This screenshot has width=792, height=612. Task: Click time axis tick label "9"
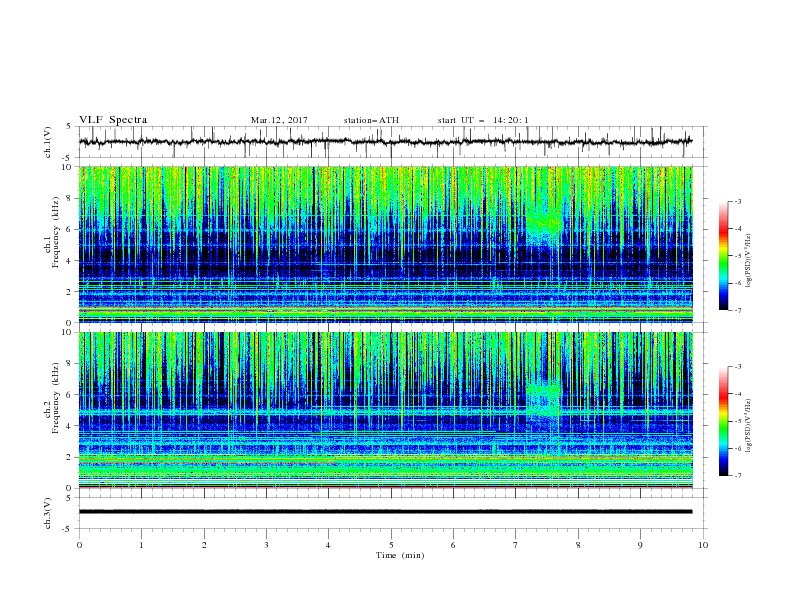click(x=640, y=545)
